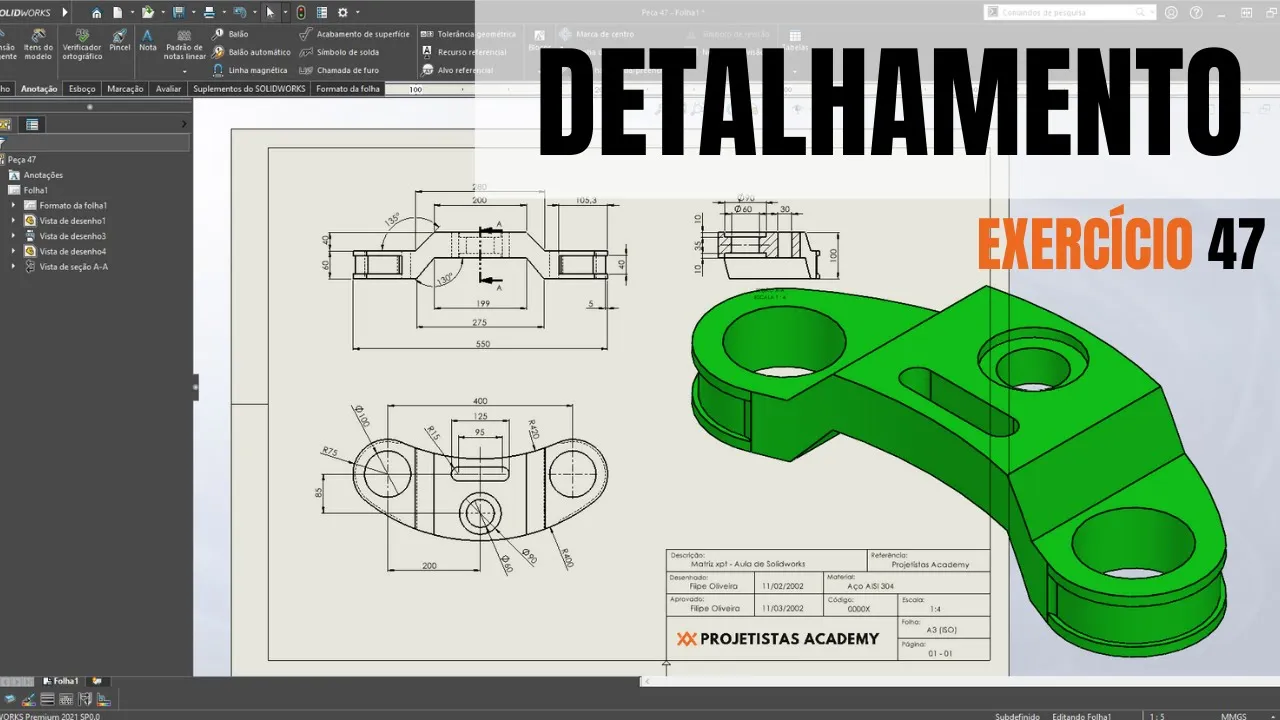The width and height of the screenshot is (1280, 720).
Task: Click the Chamada de furo tool
Action: pyautogui.click(x=340, y=70)
